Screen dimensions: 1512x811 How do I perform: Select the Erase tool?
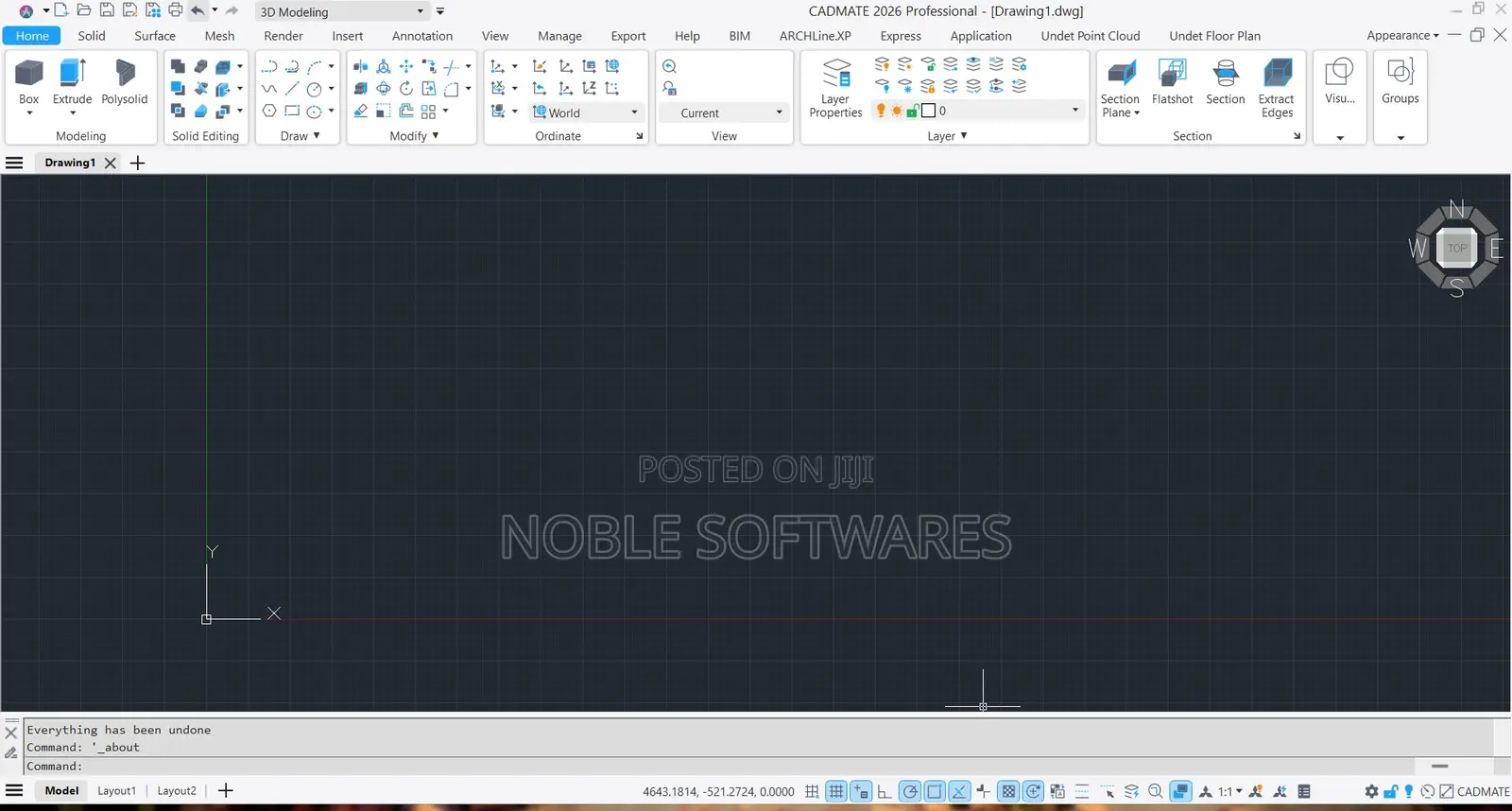361,111
